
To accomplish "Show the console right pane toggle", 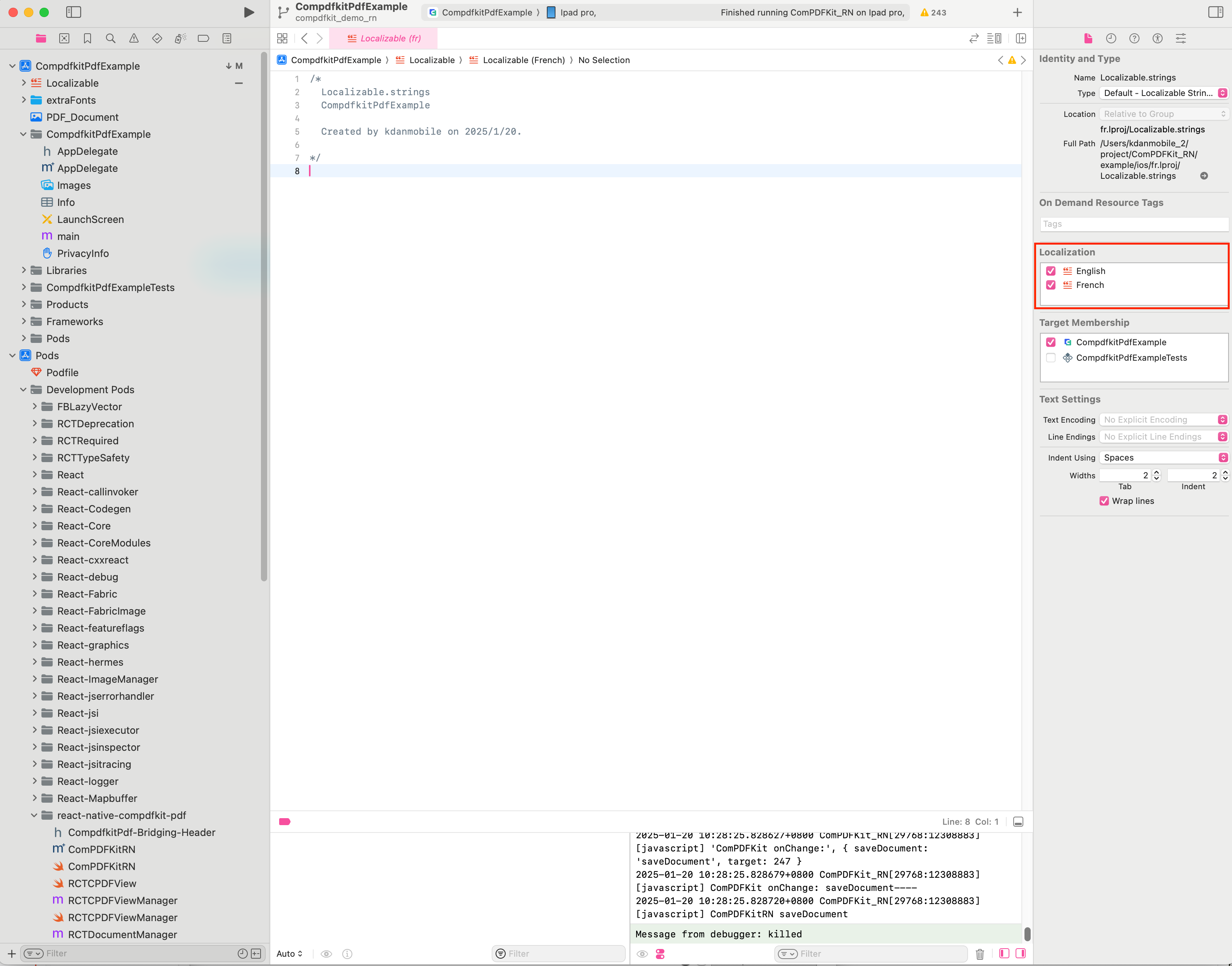I will [1021, 954].
